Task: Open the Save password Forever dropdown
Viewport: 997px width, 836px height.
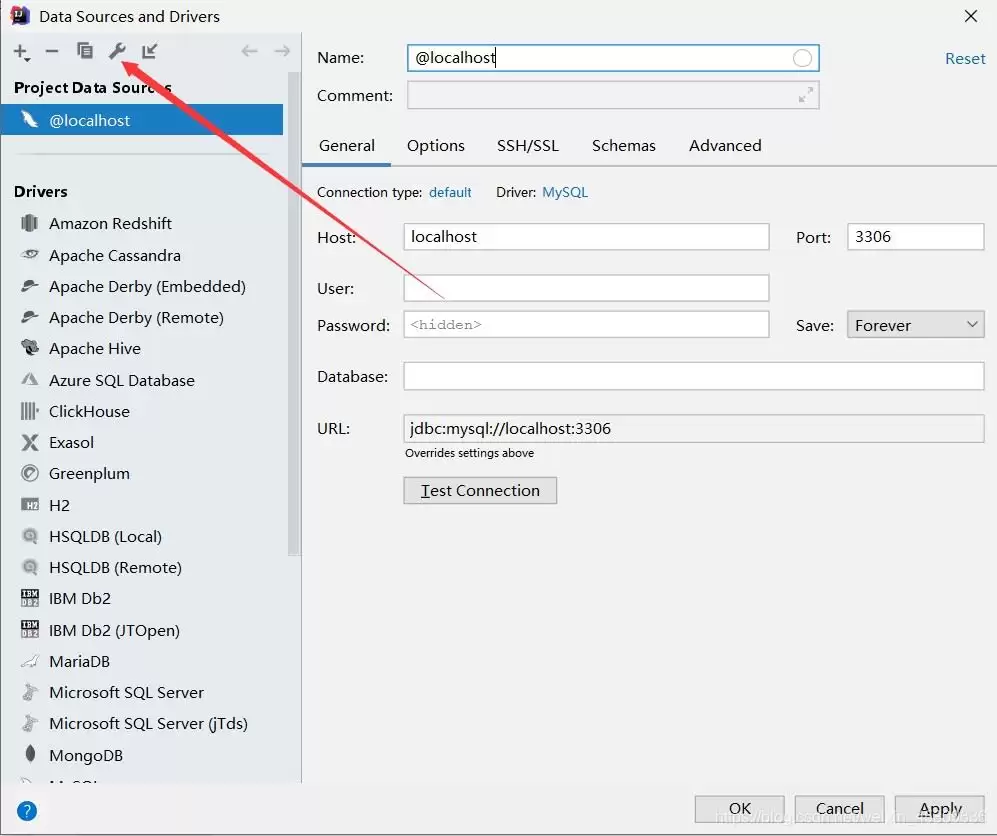Action: pyautogui.click(x=915, y=325)
